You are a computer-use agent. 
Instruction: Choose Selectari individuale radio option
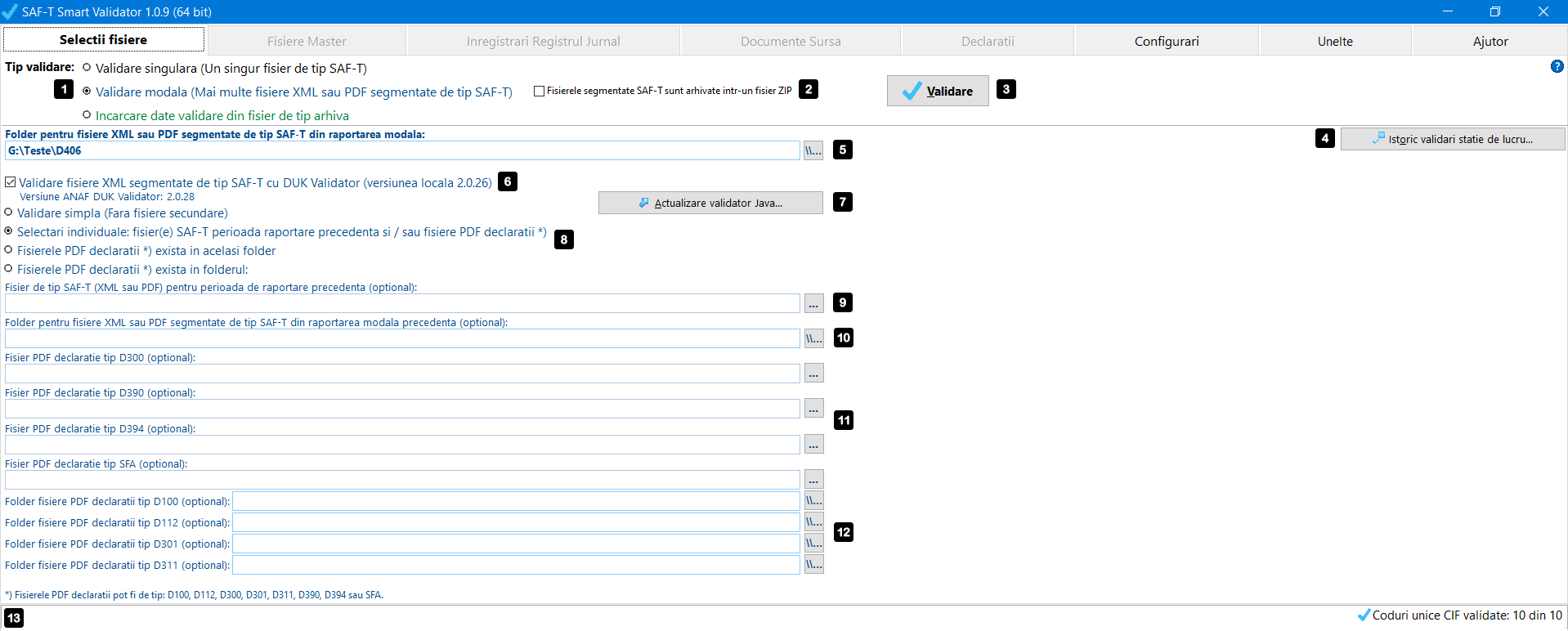pyautogui.click(x=9, y=231)
